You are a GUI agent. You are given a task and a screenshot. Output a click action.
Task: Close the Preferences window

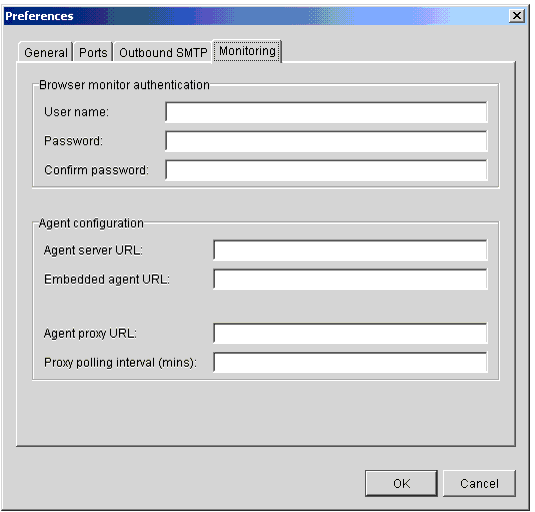click(x=517, y=15)
